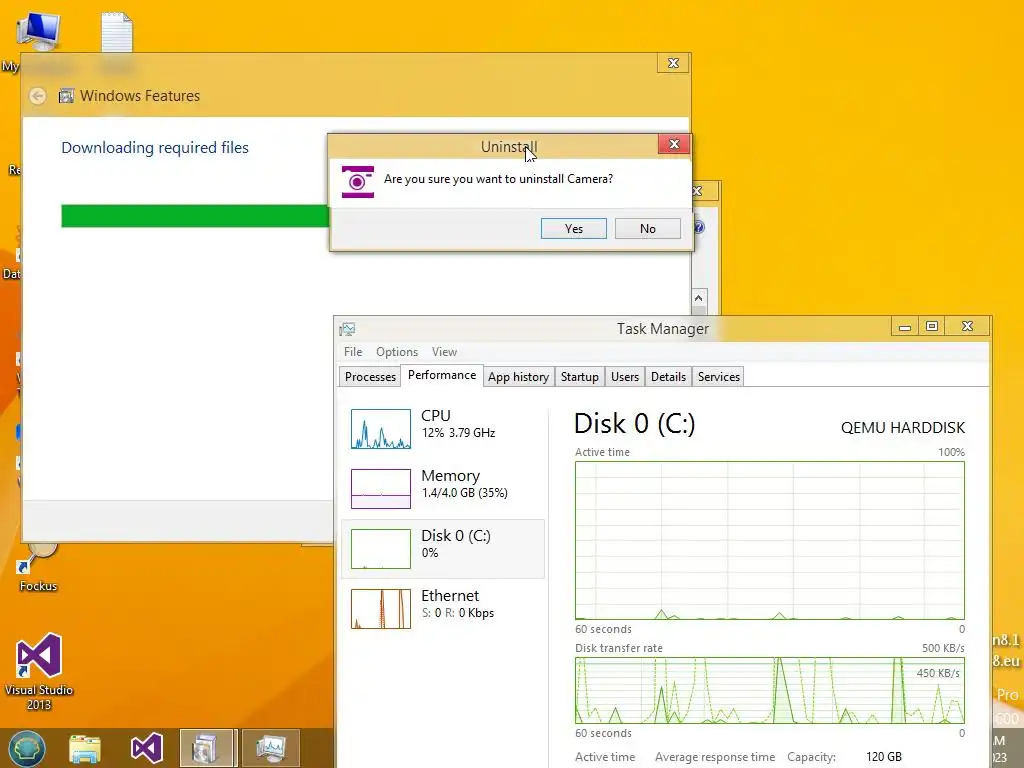Viewport: 1024px width, 768px height.
Task: Switch to the App history tab
Action: coord(518,377)
